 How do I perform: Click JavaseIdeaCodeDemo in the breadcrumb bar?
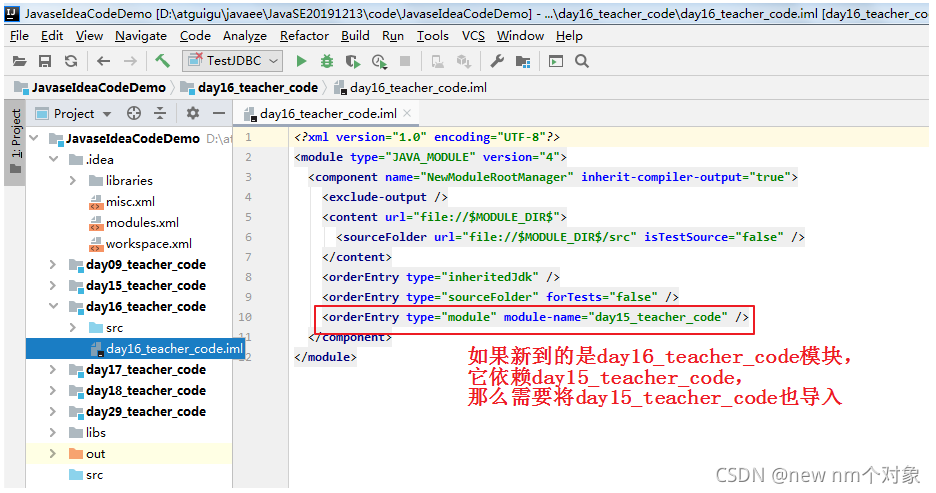point(91,88)
